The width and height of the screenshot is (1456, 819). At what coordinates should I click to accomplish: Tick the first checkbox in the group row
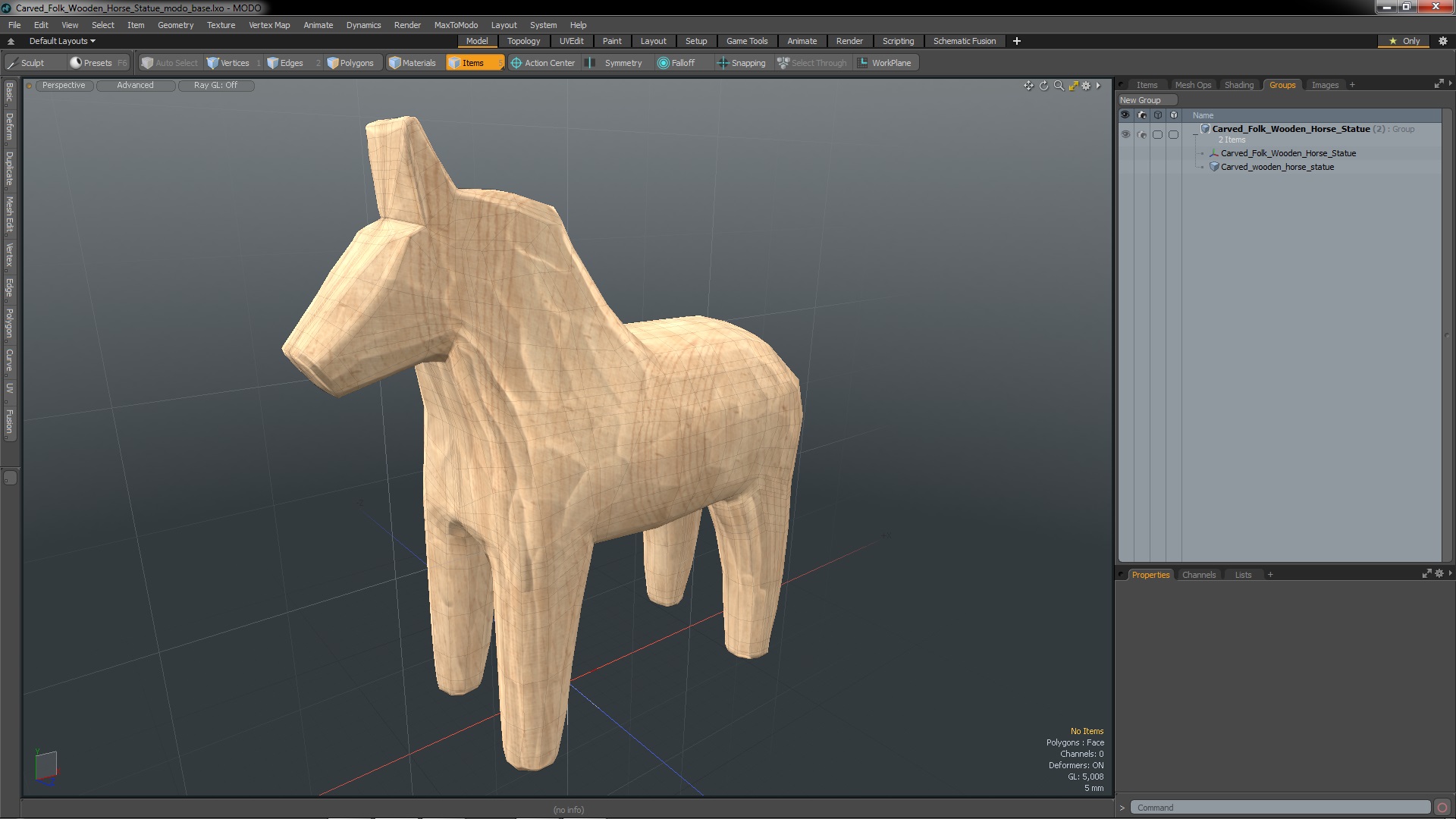point(1157,134)
